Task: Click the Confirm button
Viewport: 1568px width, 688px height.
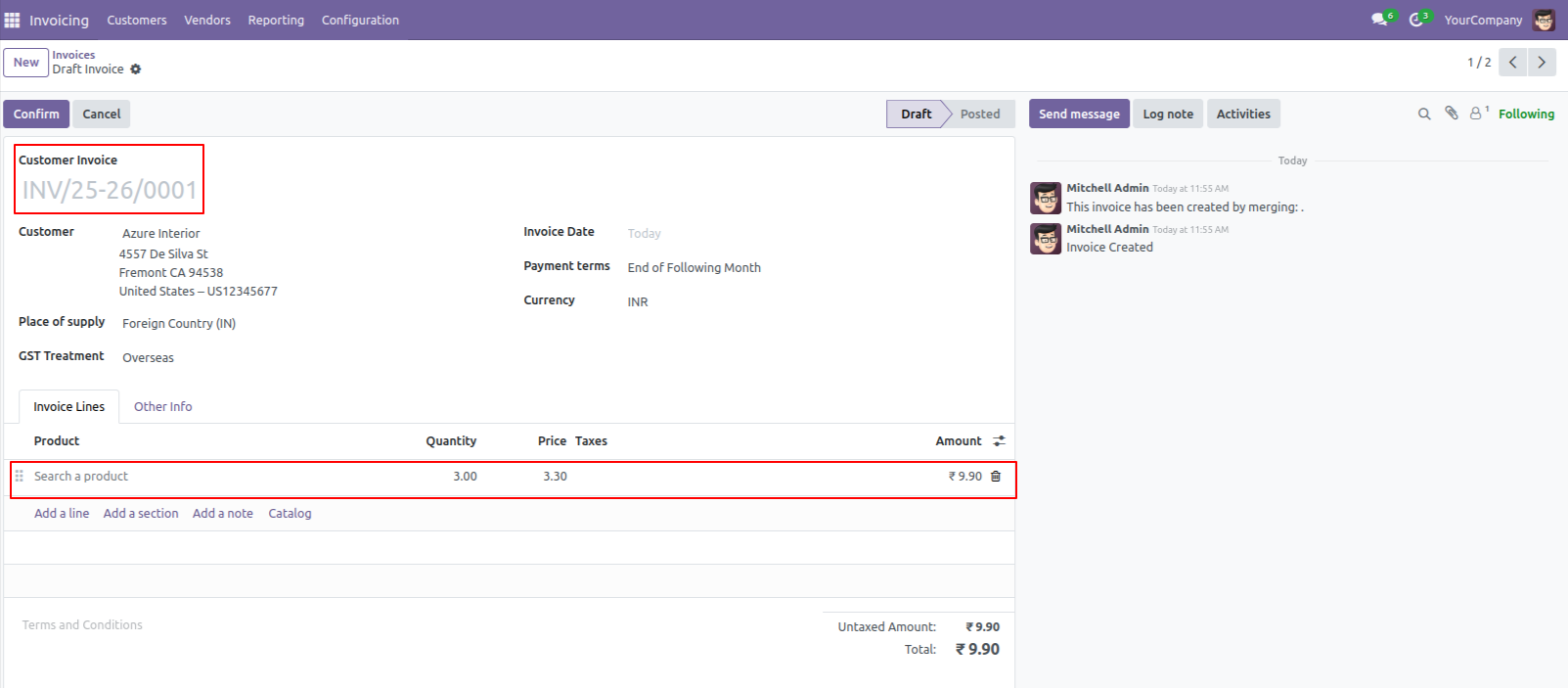Action: [x=36, y=114]
